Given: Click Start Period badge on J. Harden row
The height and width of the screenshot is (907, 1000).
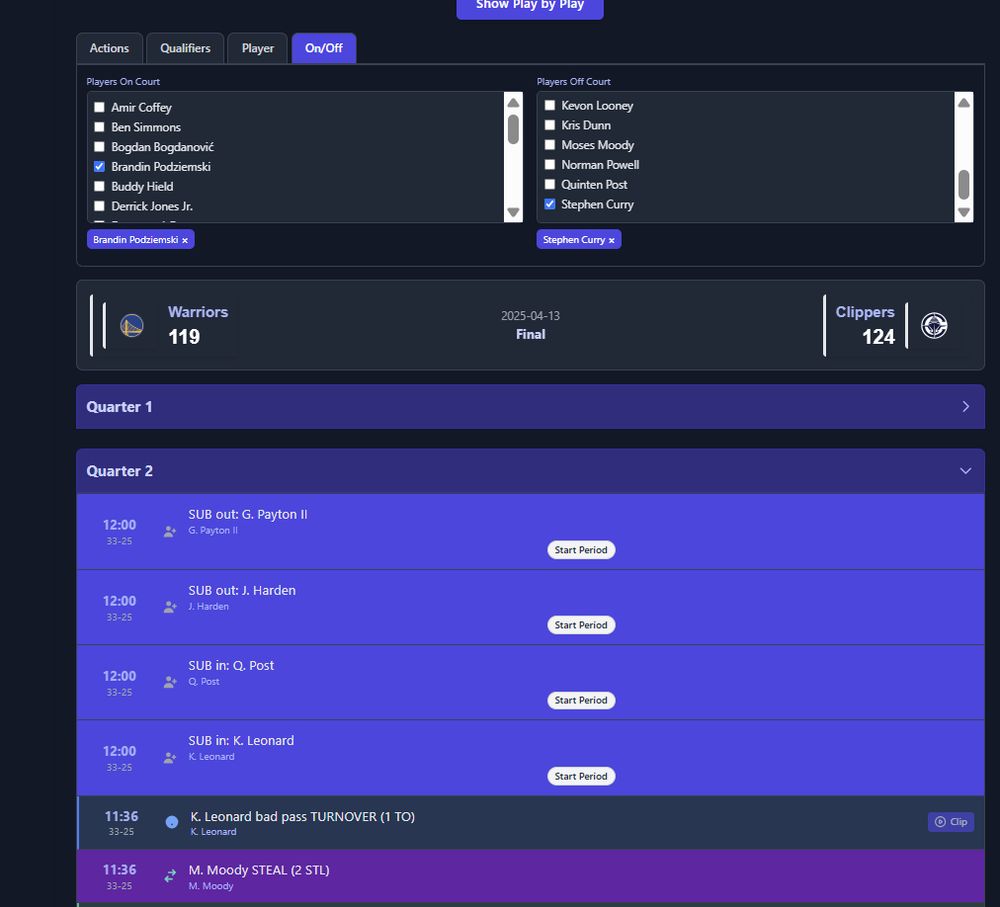Looking at the screenshot, I should 581,625.
